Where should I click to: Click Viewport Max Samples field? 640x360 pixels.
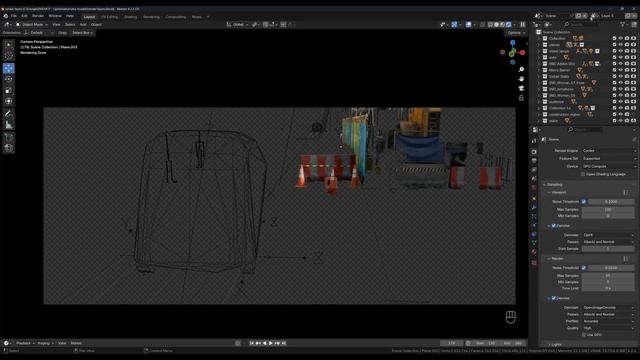[608, 209]
